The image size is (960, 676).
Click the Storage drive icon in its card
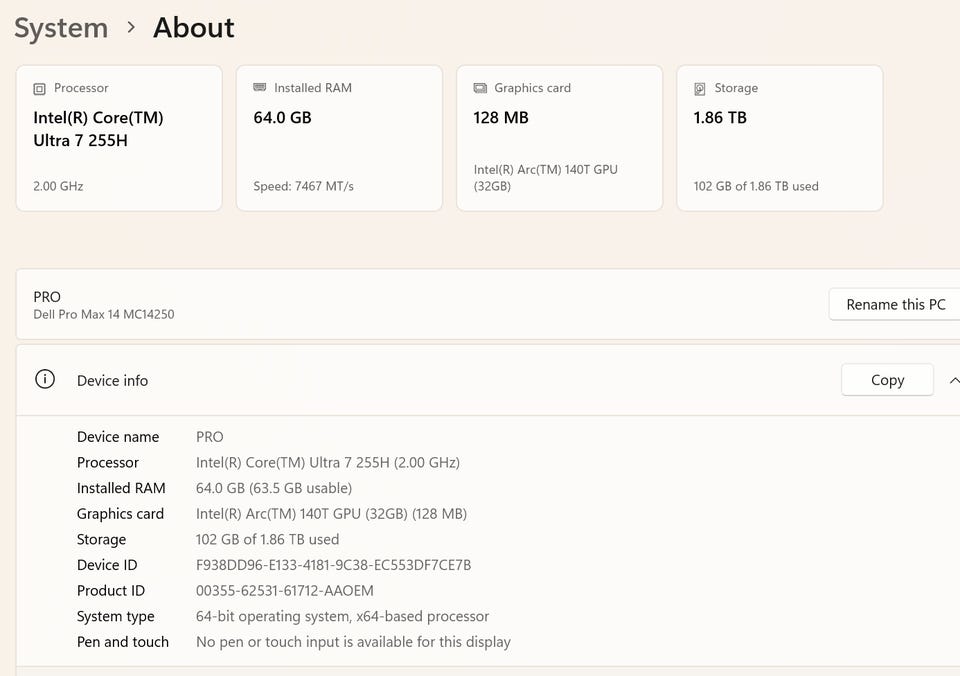[700, 89]
